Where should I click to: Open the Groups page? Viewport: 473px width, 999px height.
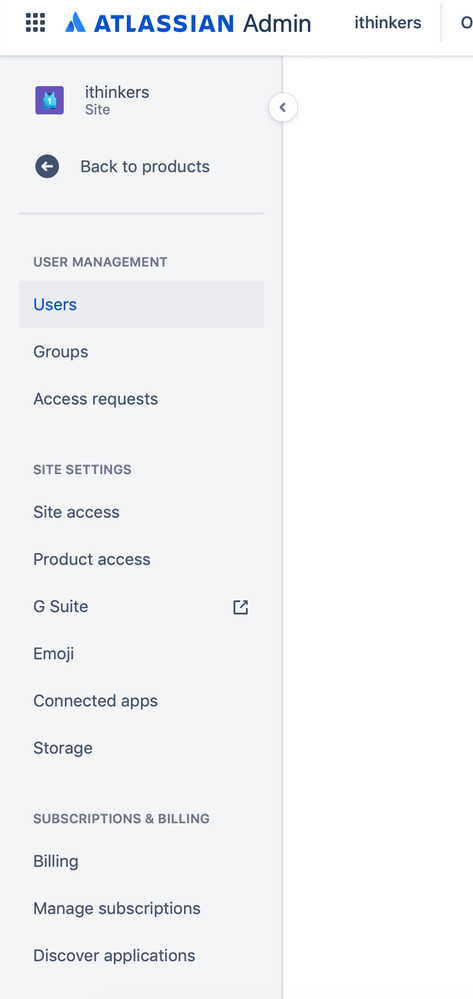click(142, 352)
